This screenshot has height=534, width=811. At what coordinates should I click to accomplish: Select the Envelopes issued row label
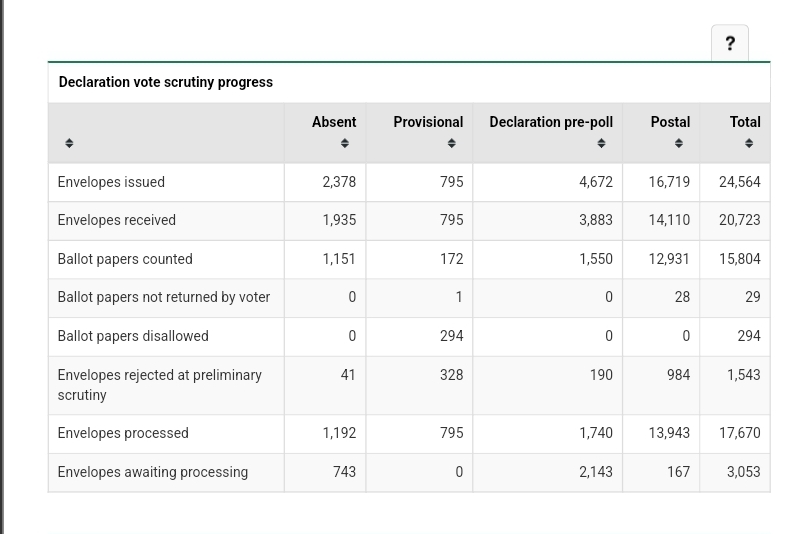tap(111, 182)
